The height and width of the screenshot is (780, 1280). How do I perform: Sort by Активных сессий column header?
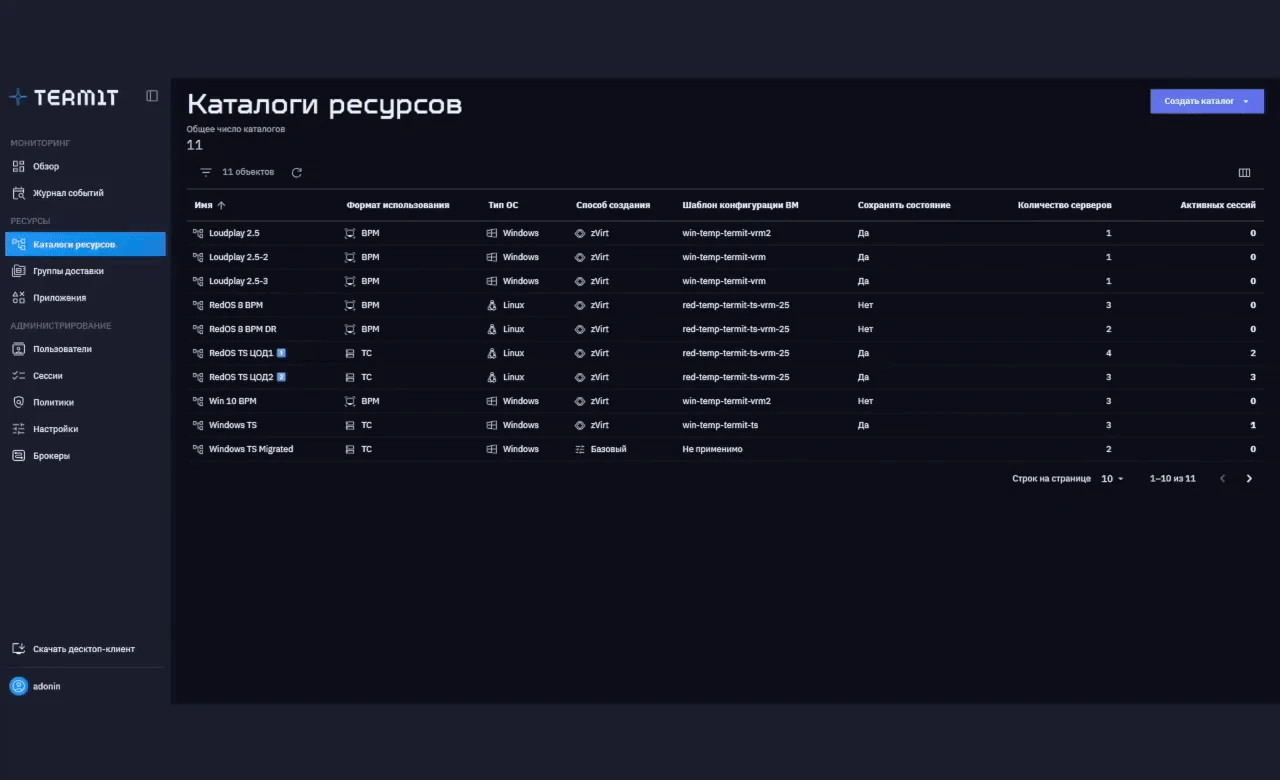pos(1218,205)
